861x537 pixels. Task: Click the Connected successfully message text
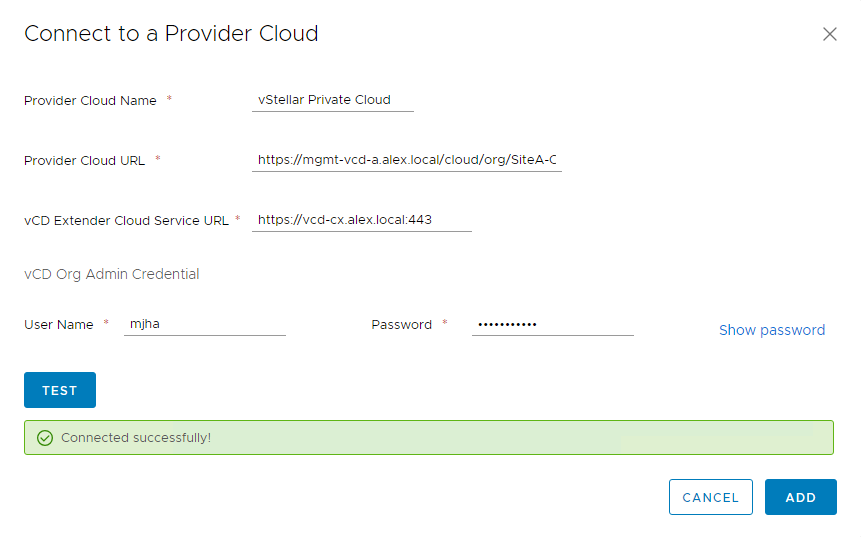(x=136, y=438)
